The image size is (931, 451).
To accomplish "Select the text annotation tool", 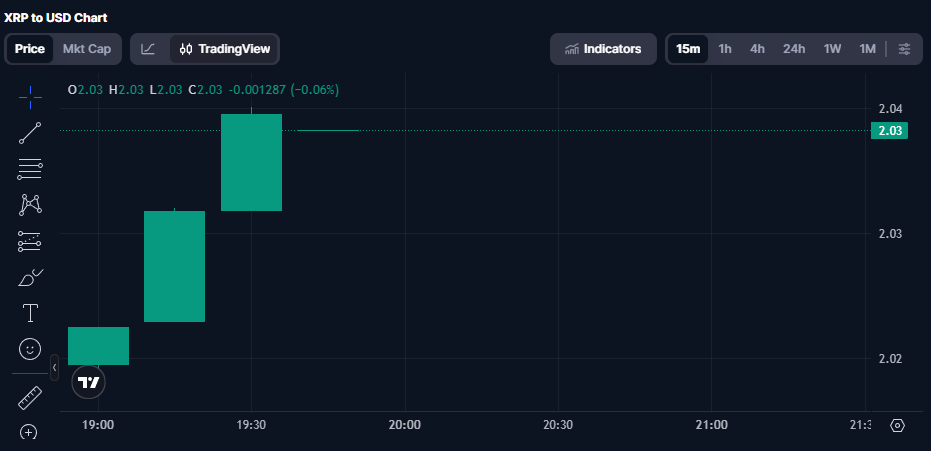I will click(30, 313).
